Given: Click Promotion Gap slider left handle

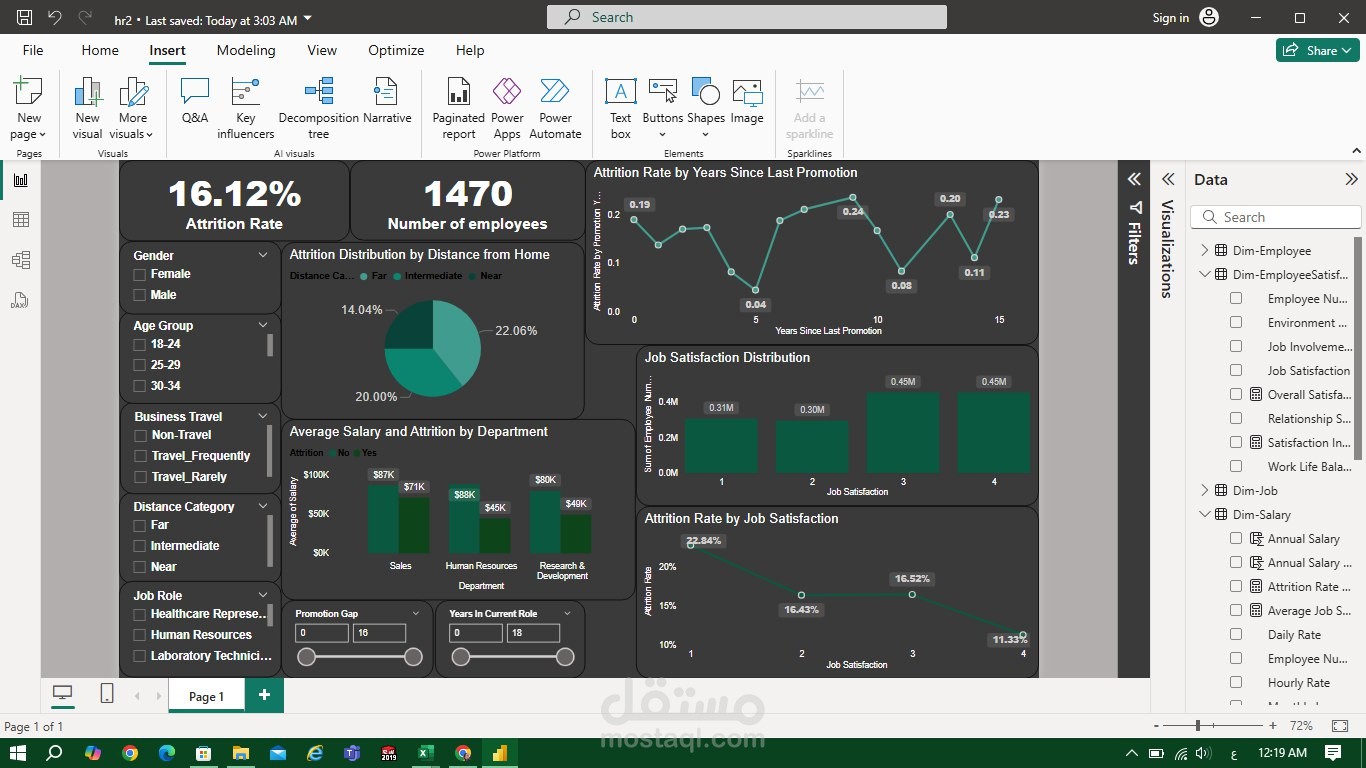Looking at the screenshot, I should point(307,657).
